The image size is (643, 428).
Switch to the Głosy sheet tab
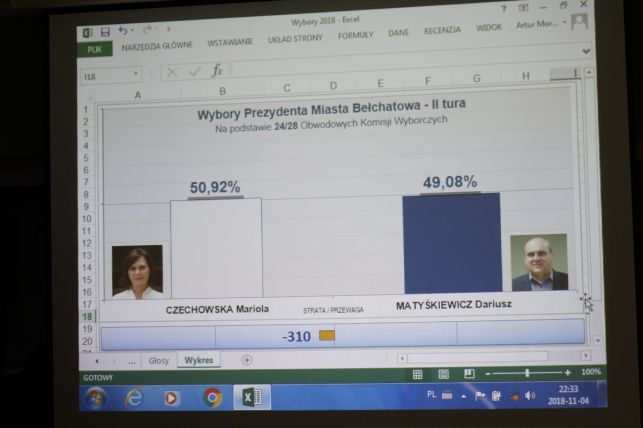click(x=158, y=360)
